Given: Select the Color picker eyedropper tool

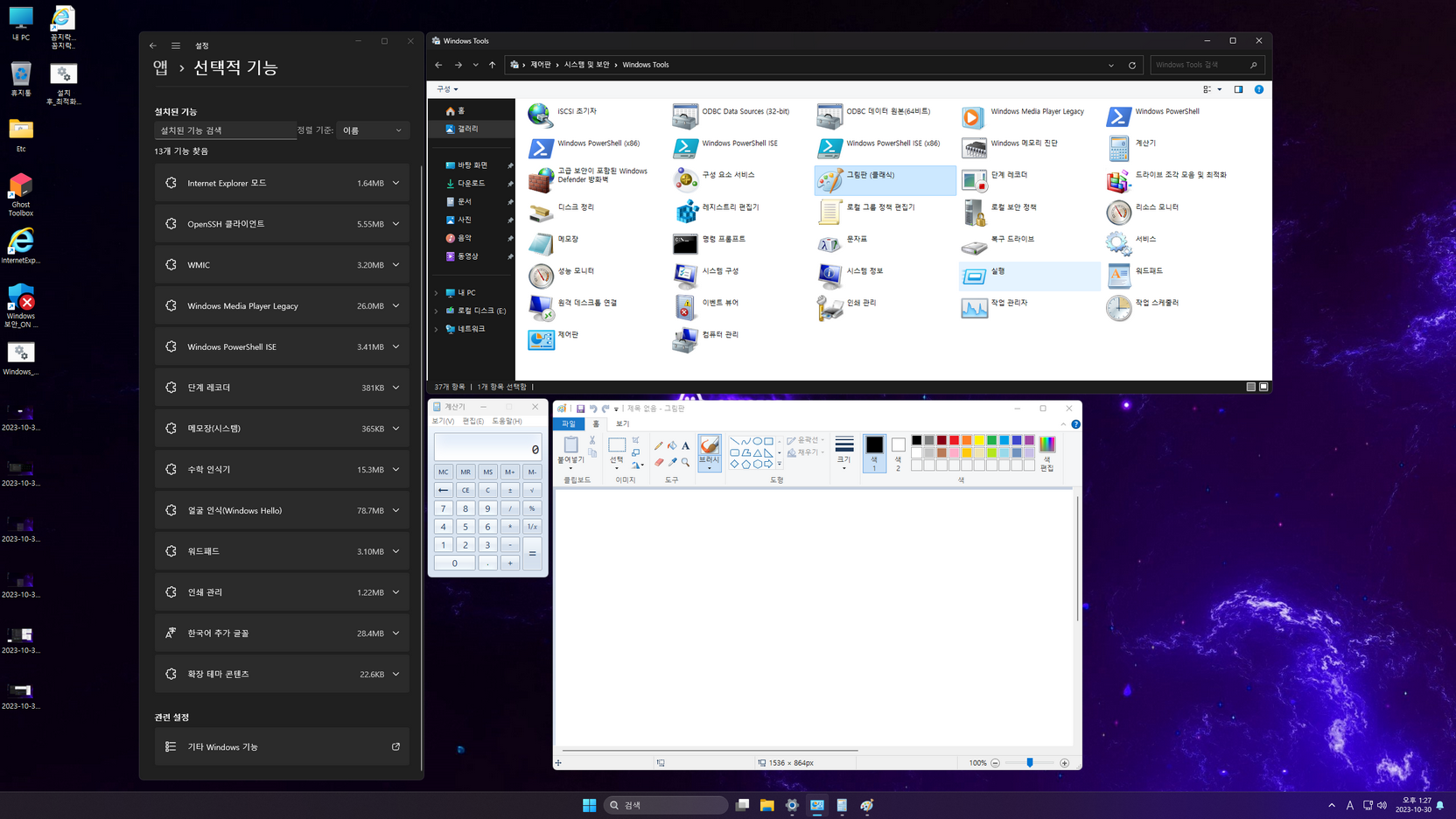Looking at the screenshot, I should pyautogui.click(x=672, y=462).
